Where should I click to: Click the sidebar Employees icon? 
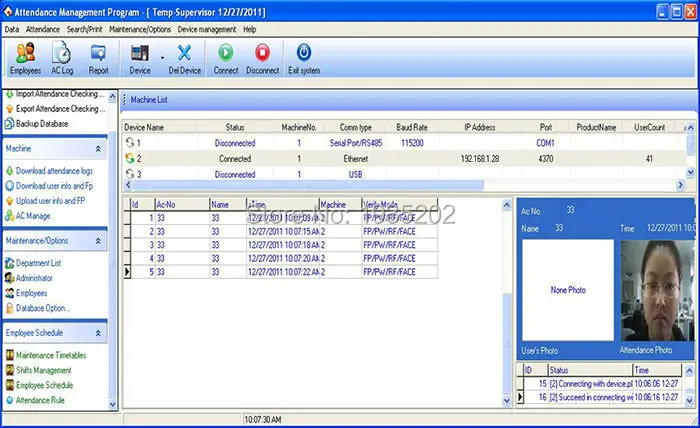coord(9,293)
